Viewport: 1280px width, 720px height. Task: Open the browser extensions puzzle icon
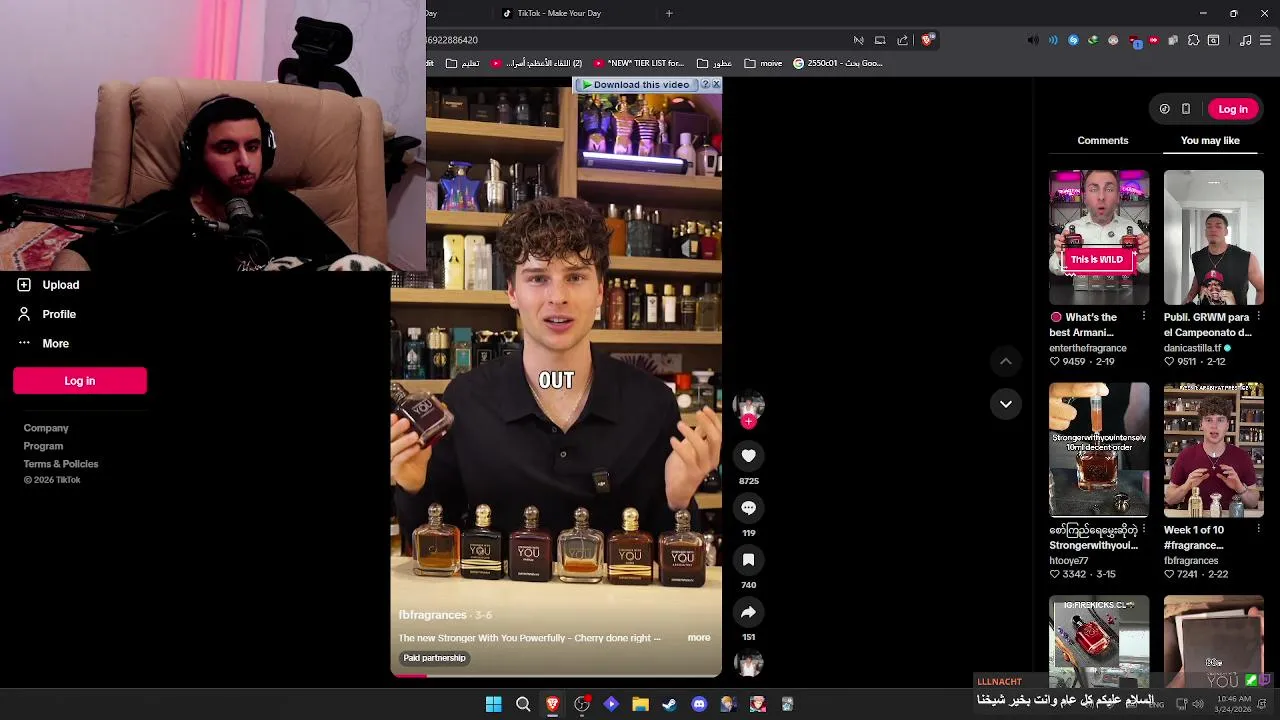click(x=1193, y=40)
